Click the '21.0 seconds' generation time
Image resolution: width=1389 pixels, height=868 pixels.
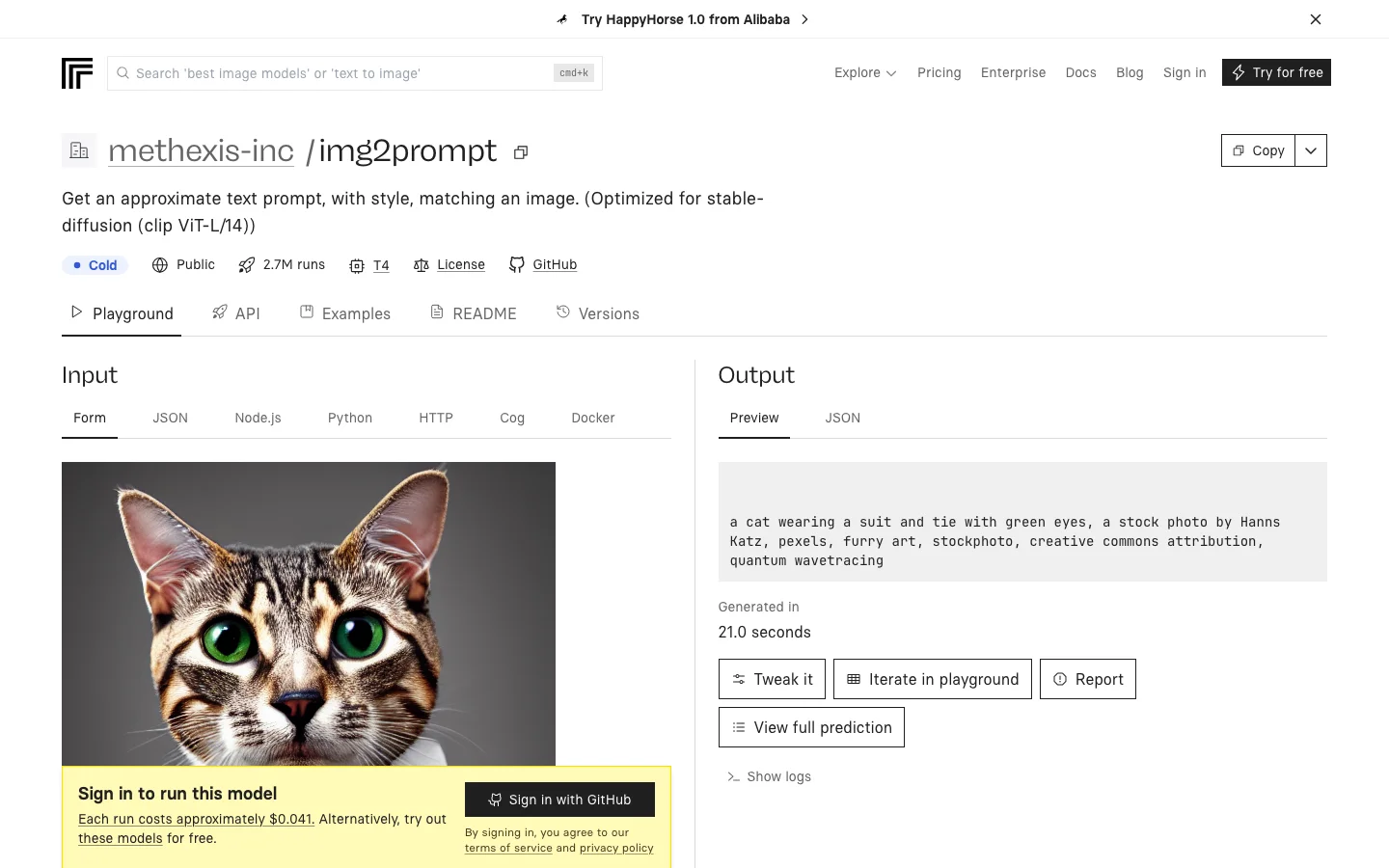click(x=765, y=633)
